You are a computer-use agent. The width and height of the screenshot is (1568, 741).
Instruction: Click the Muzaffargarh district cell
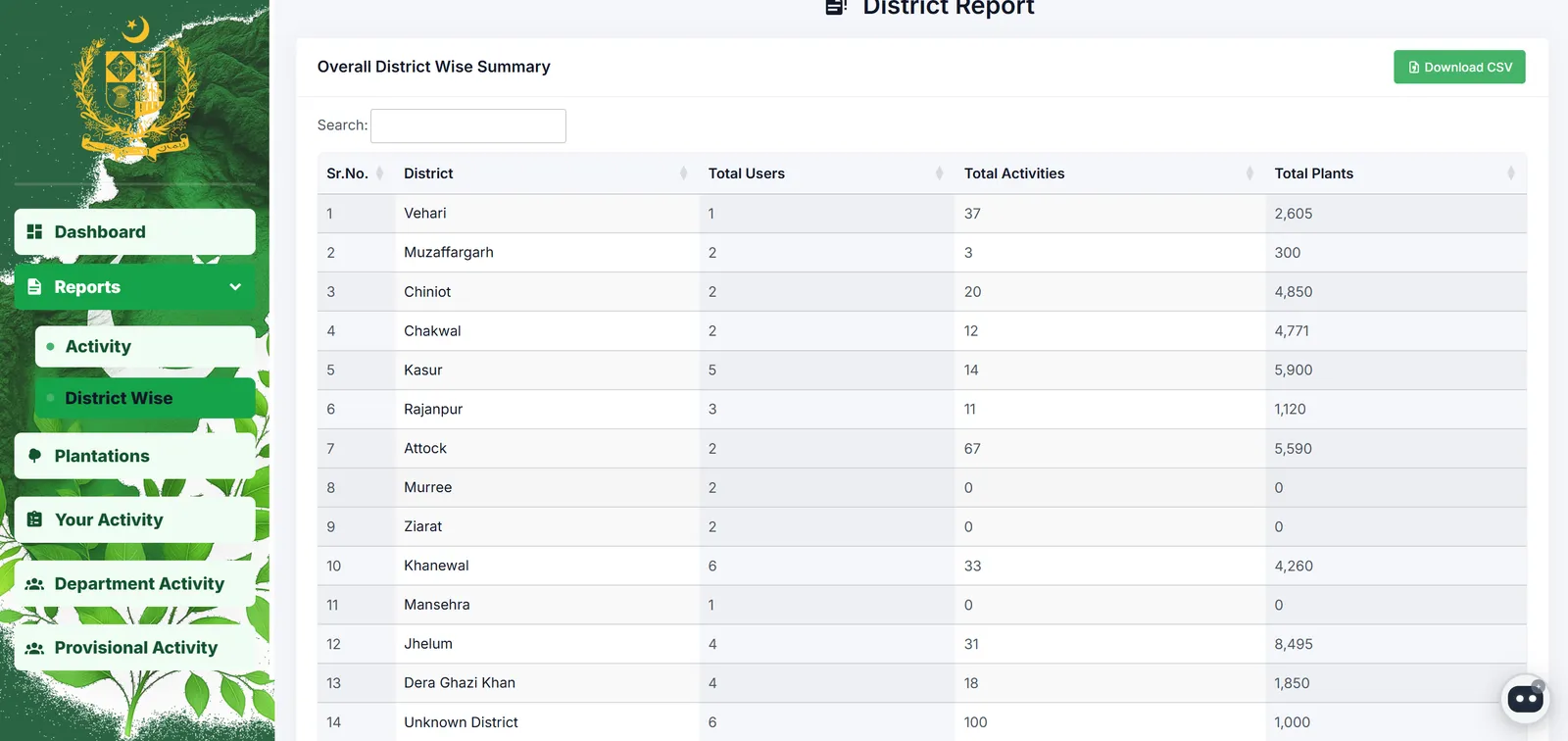[x=547, y=253]
